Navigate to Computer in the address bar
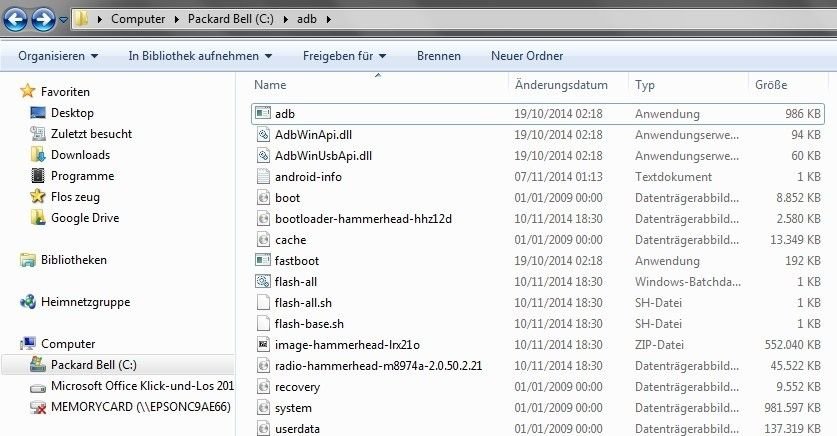The height and width of the screenshot is (436, 837). (138, 19)
